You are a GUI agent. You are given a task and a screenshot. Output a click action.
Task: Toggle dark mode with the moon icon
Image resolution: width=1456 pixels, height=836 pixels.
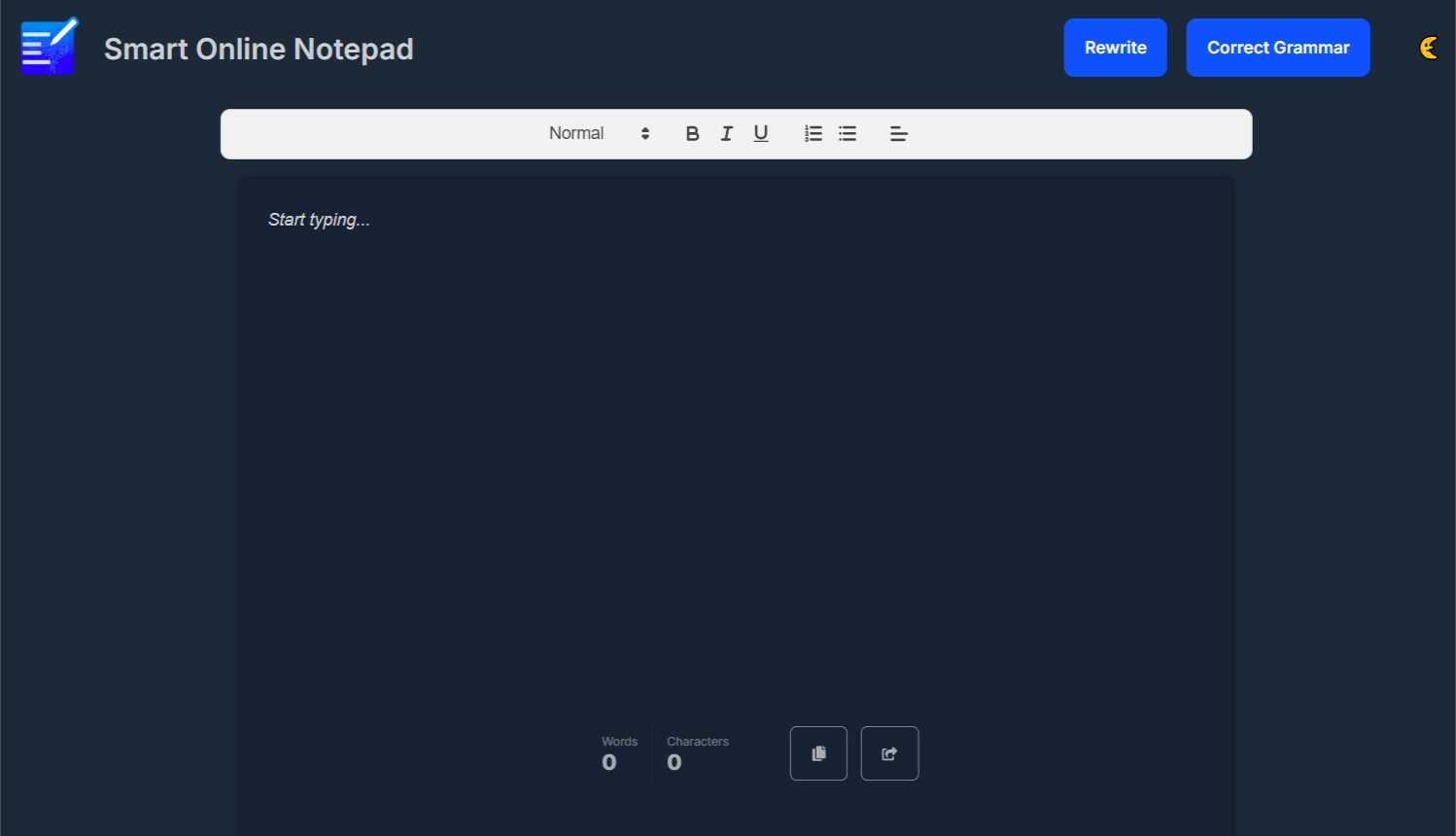click(1429, 46)
